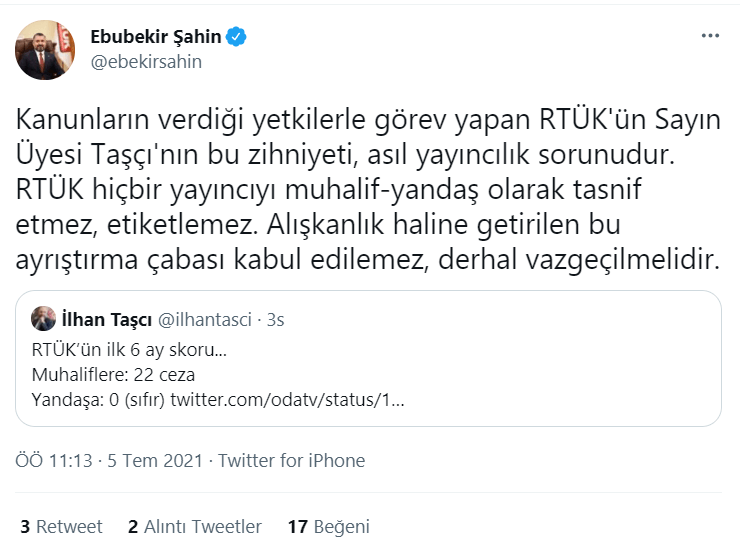Click the İlhan Taşcı name in quoted tweet

(106, 319)
